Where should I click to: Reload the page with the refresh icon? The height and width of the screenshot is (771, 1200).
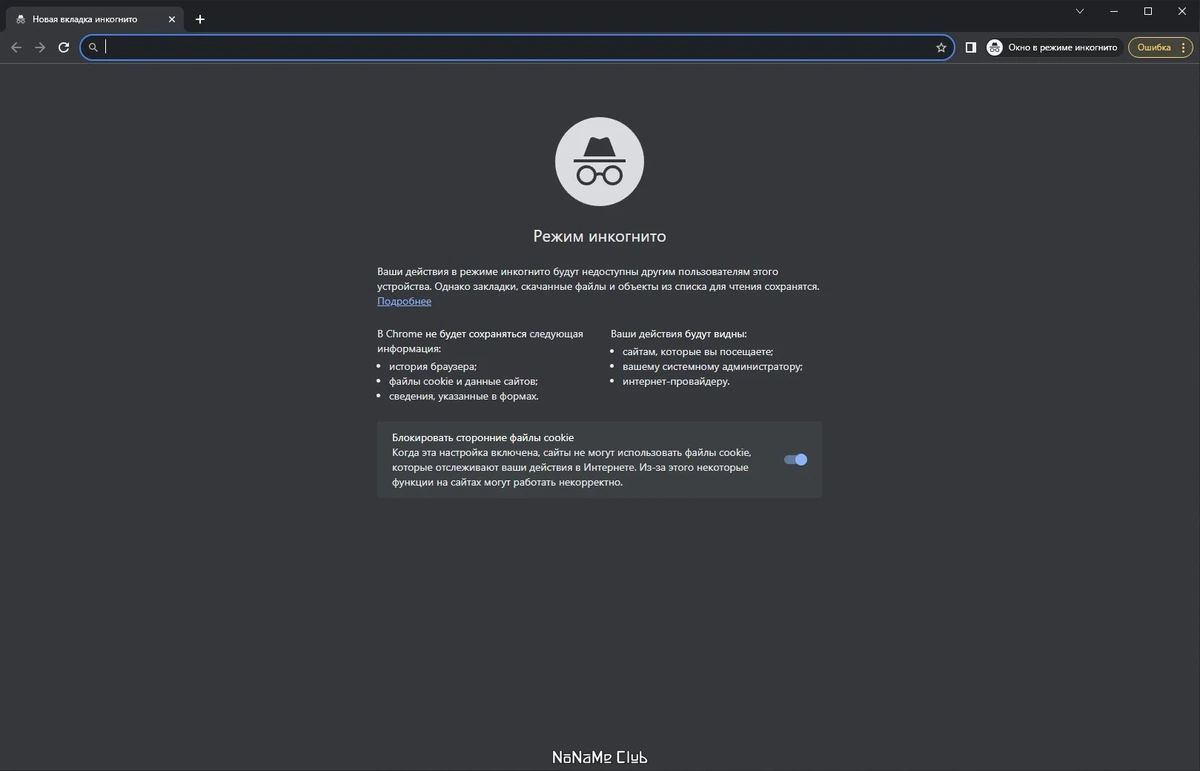pyautogui.click(x=64, y=47)
